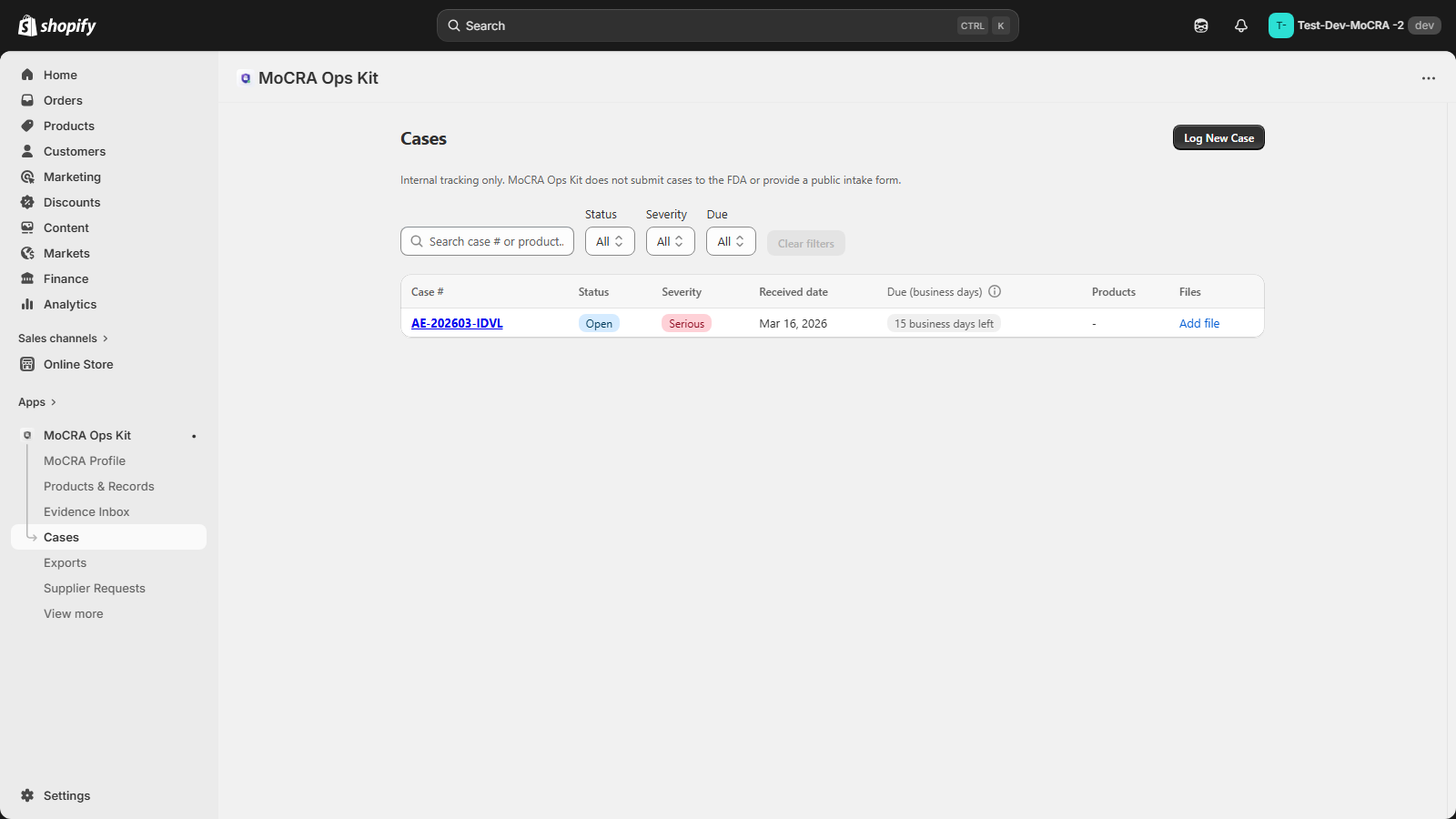Click the Online Store icon
The width and height of the screenshot is (1456, 819).
(x=27, y=364)
